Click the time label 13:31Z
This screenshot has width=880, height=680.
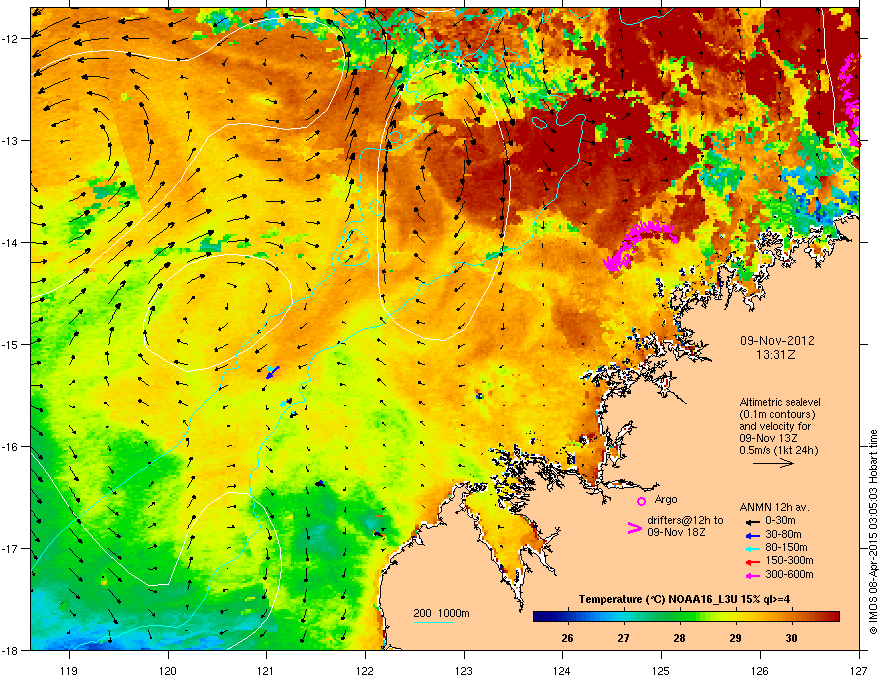776,355
